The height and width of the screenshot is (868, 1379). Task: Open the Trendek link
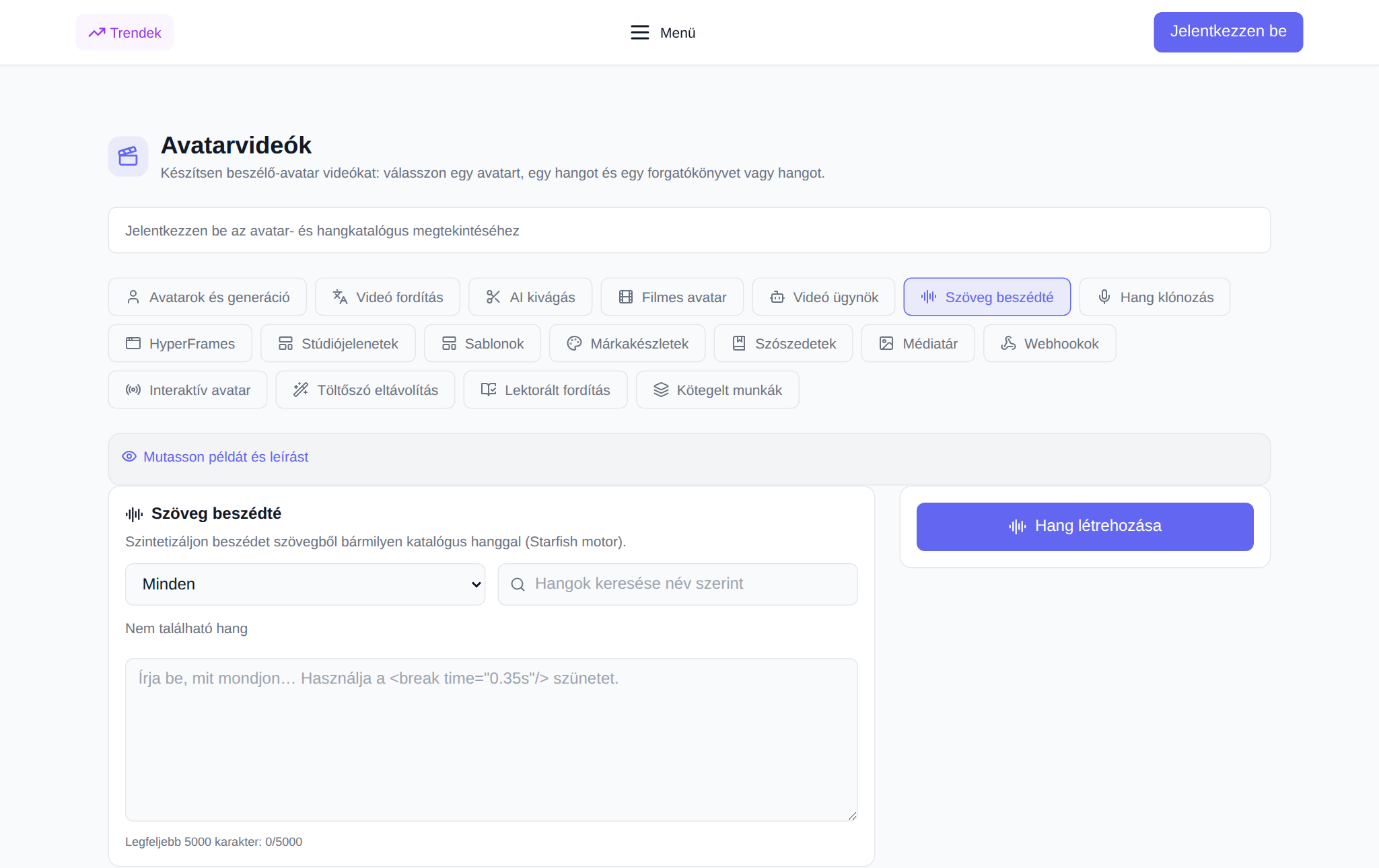(125, 32)
